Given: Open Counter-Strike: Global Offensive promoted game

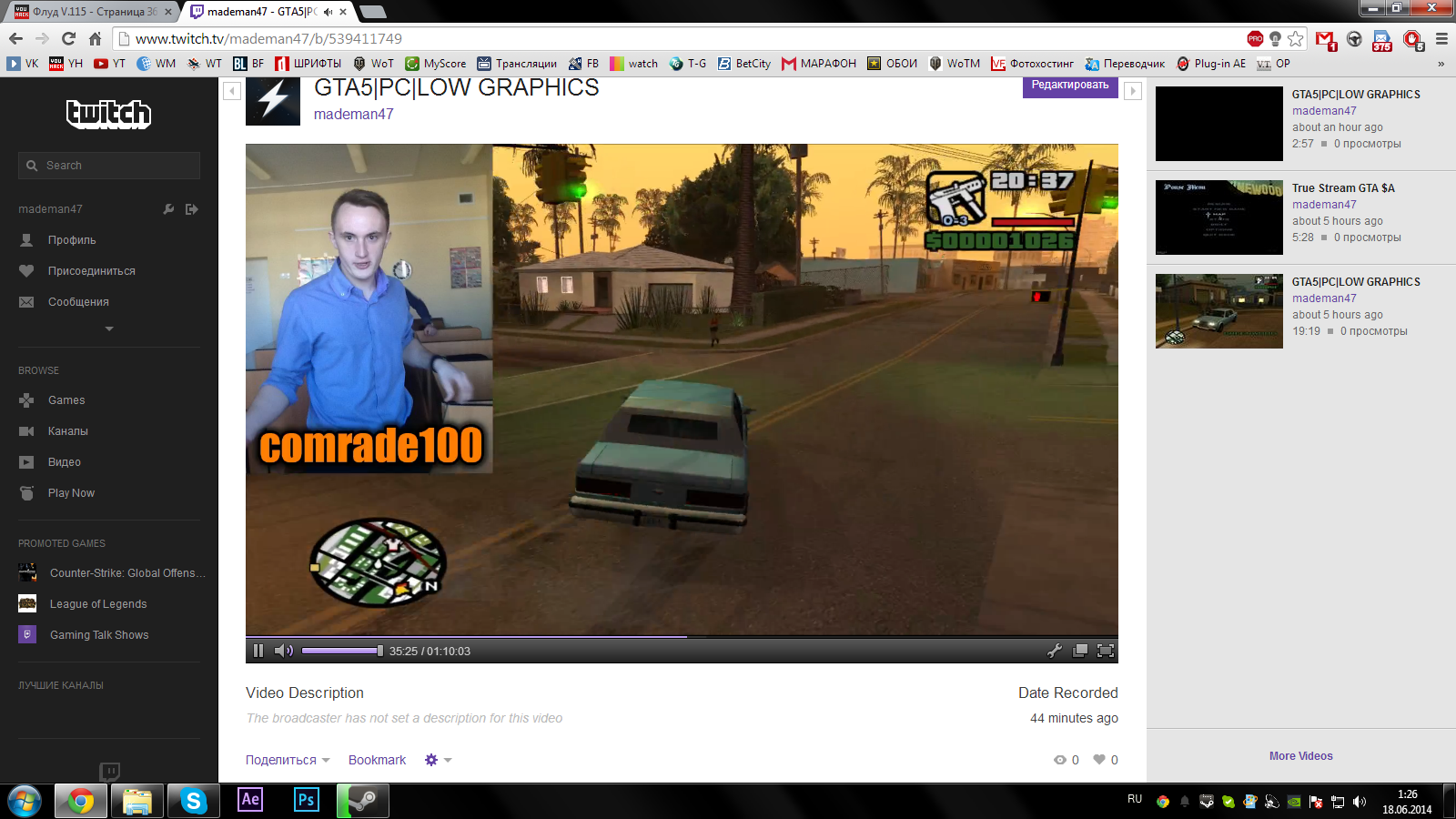Looking at the screenshot, I should point(113,573).
